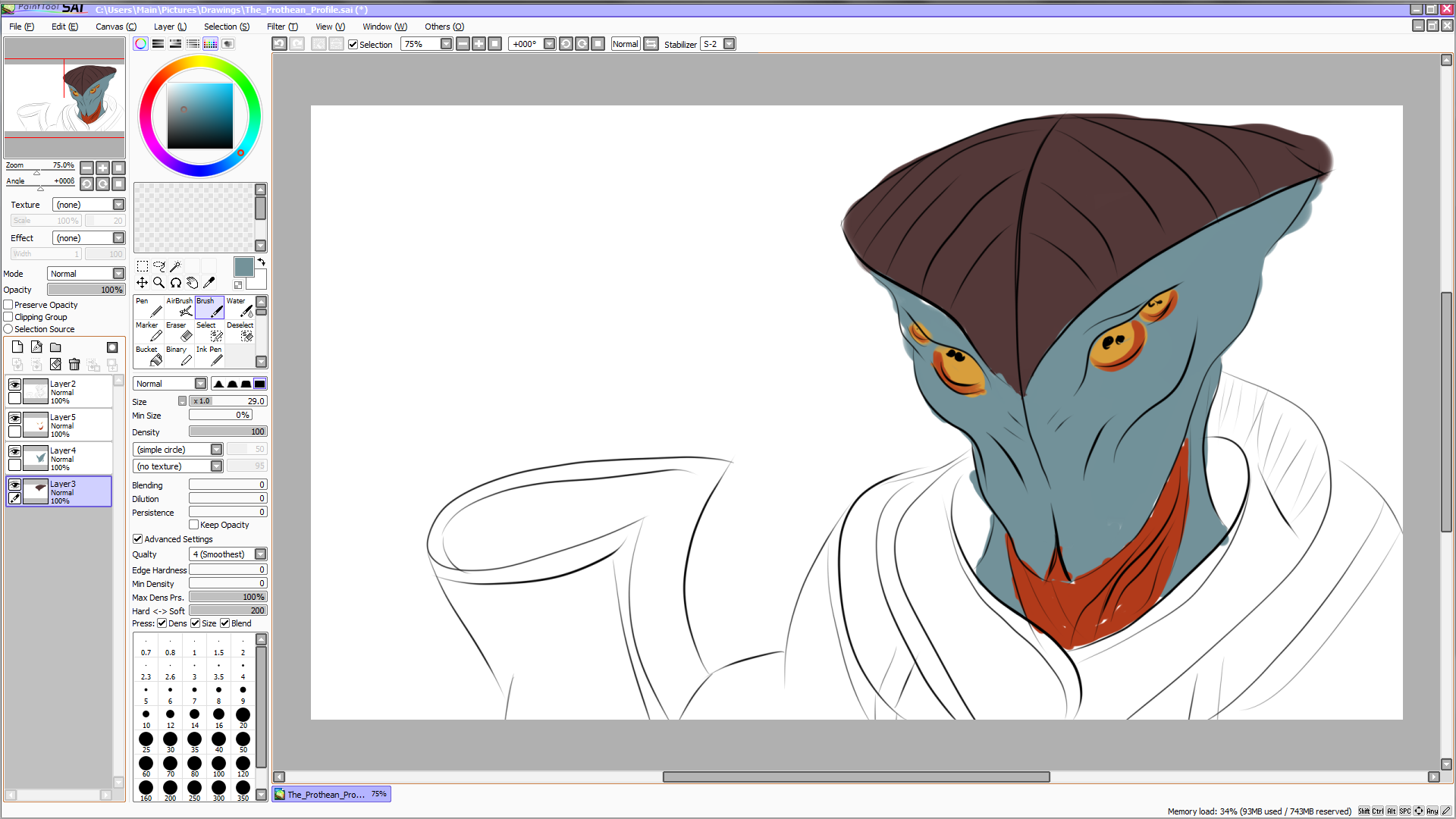The width and height of the screenshot is (1456, 819).
Task: Choose the rectangular selection tool
Action: 142,266
